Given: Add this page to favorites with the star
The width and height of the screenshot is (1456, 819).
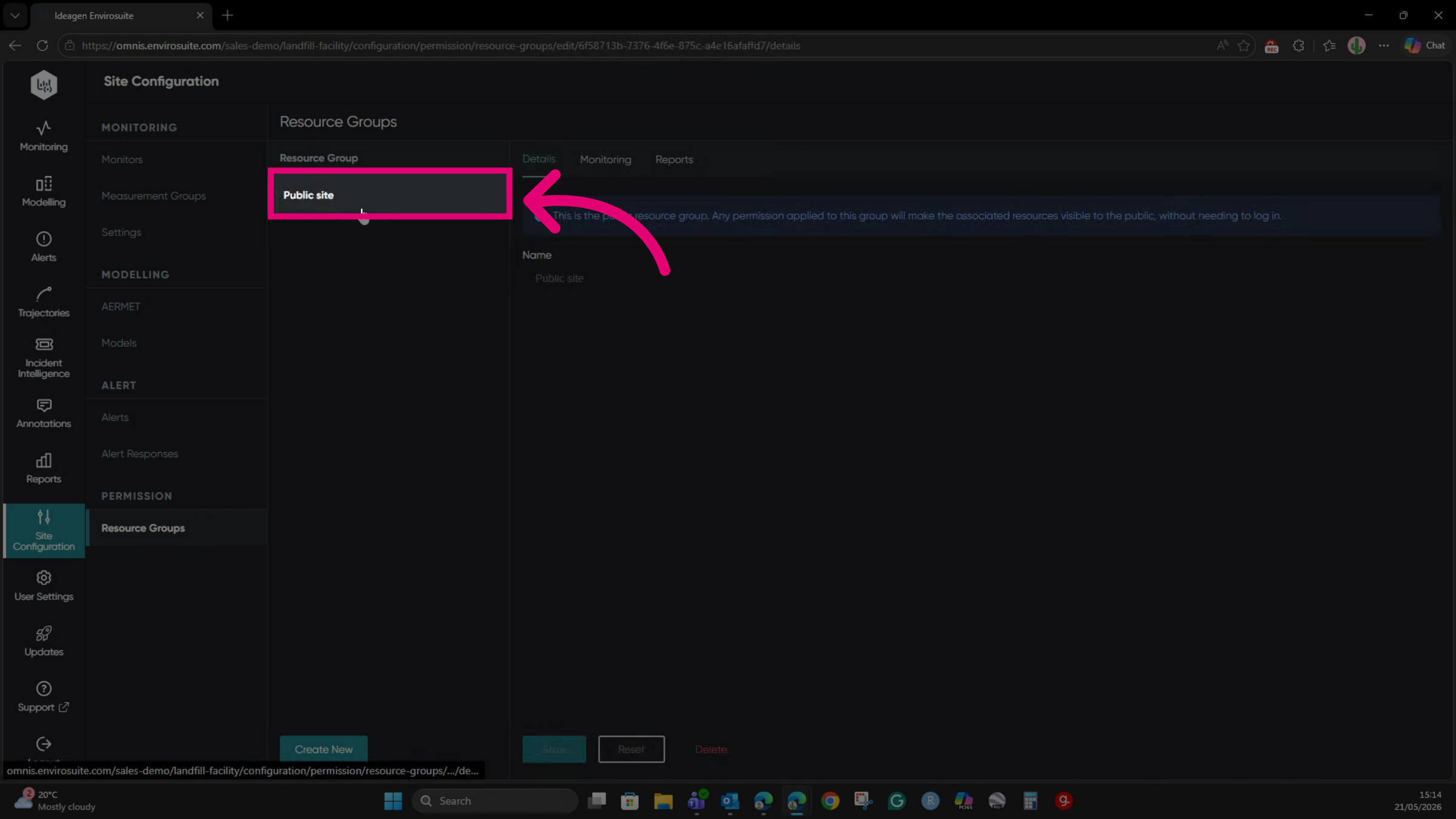Looking at the screenshot, I should [x=1244, y=45].
